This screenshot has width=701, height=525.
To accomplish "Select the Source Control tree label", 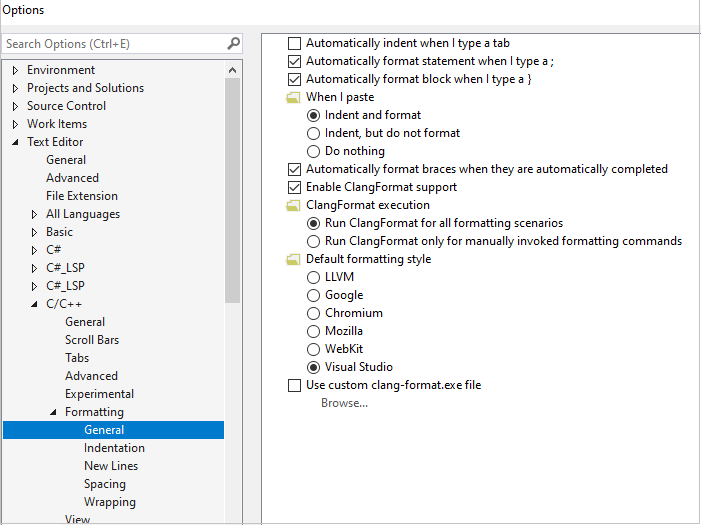I will point(66,106).
